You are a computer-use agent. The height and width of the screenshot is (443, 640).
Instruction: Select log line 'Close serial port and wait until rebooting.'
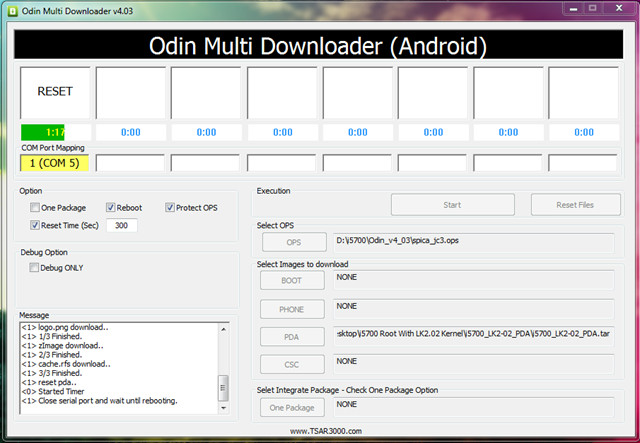(100, 401)
